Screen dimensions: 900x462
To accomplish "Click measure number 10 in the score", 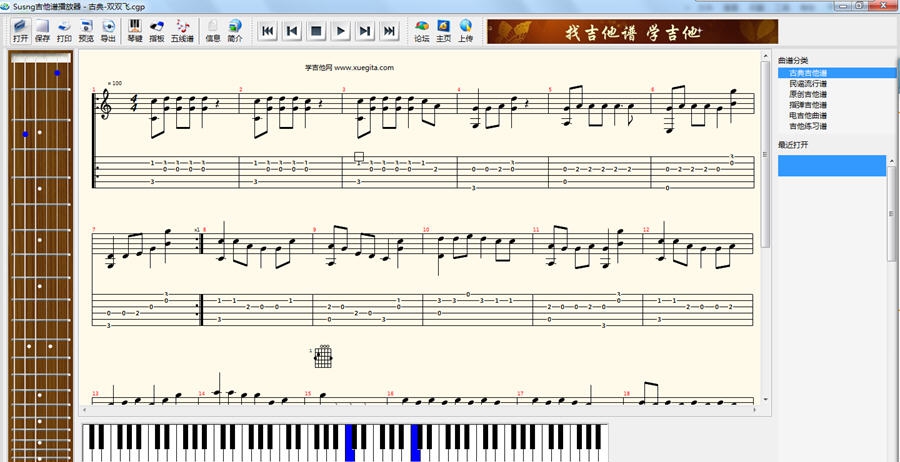I will click(x=426, y=230).
